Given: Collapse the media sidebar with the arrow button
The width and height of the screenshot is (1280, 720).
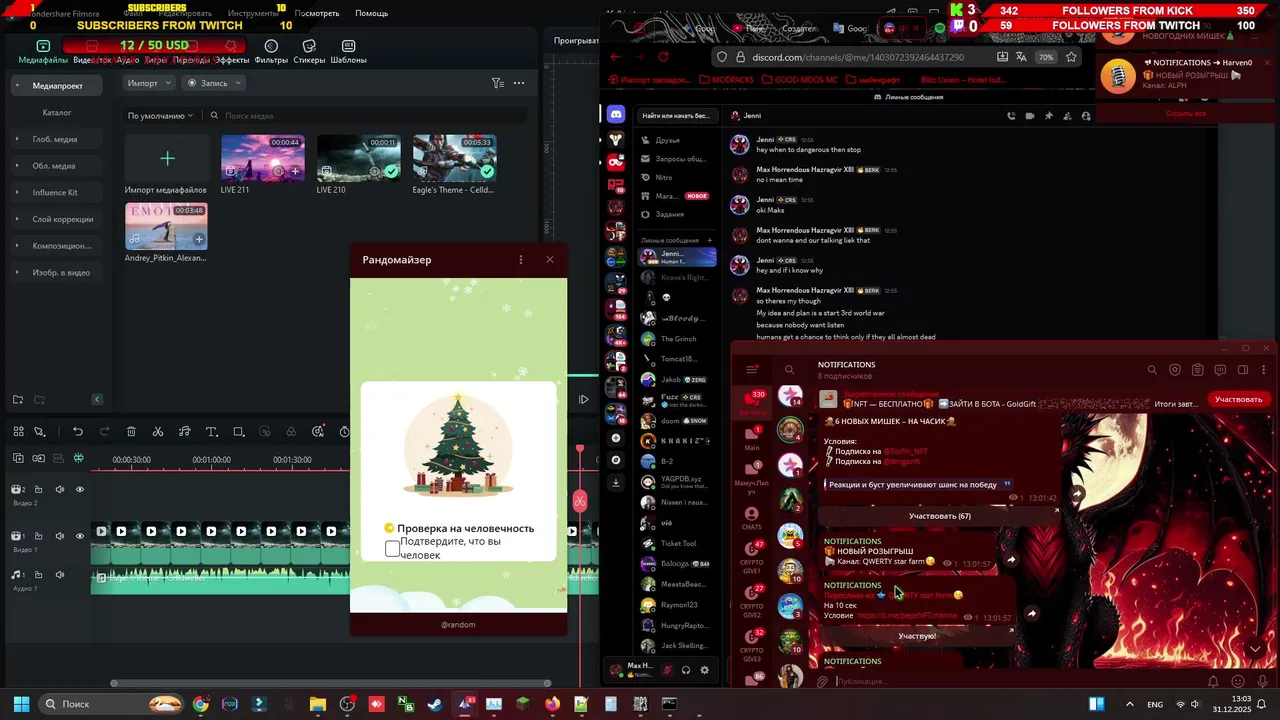Looking at the screenshot, I should 97,400.
